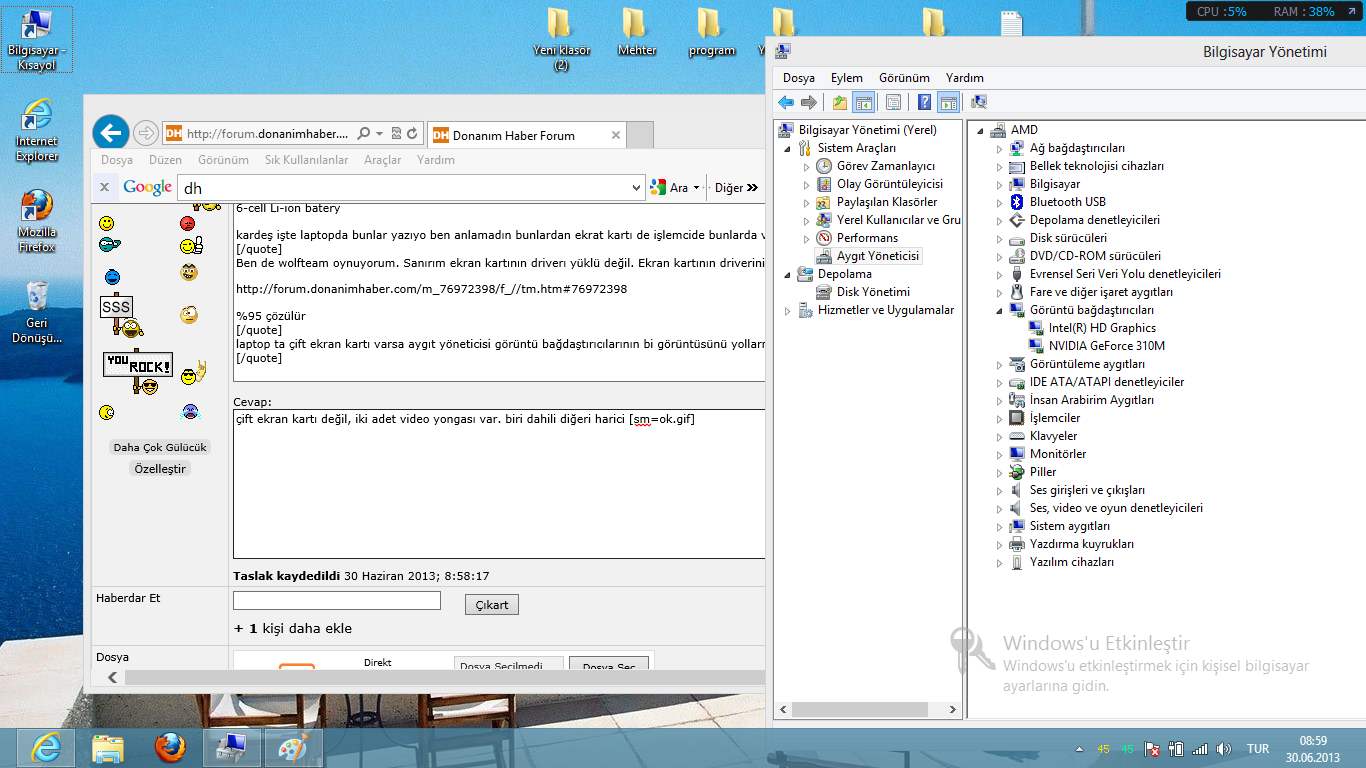The width and height of the screenshot is (1366, 768).
Task: Switch to Donanım Haber Forum tab
Action: pos(528,135)
